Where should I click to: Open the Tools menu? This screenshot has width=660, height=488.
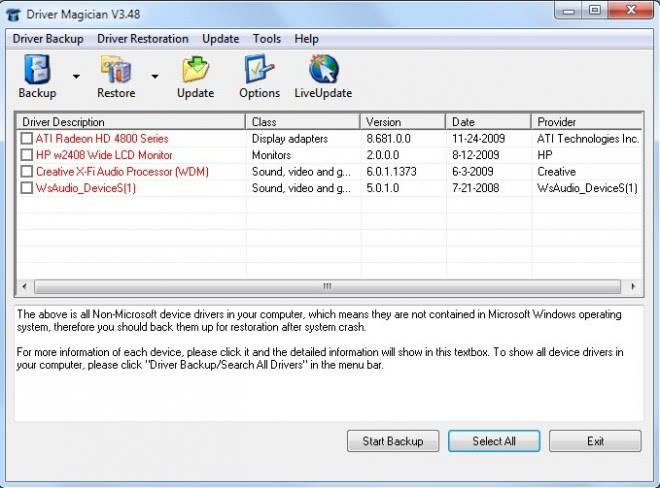point(267,39)
